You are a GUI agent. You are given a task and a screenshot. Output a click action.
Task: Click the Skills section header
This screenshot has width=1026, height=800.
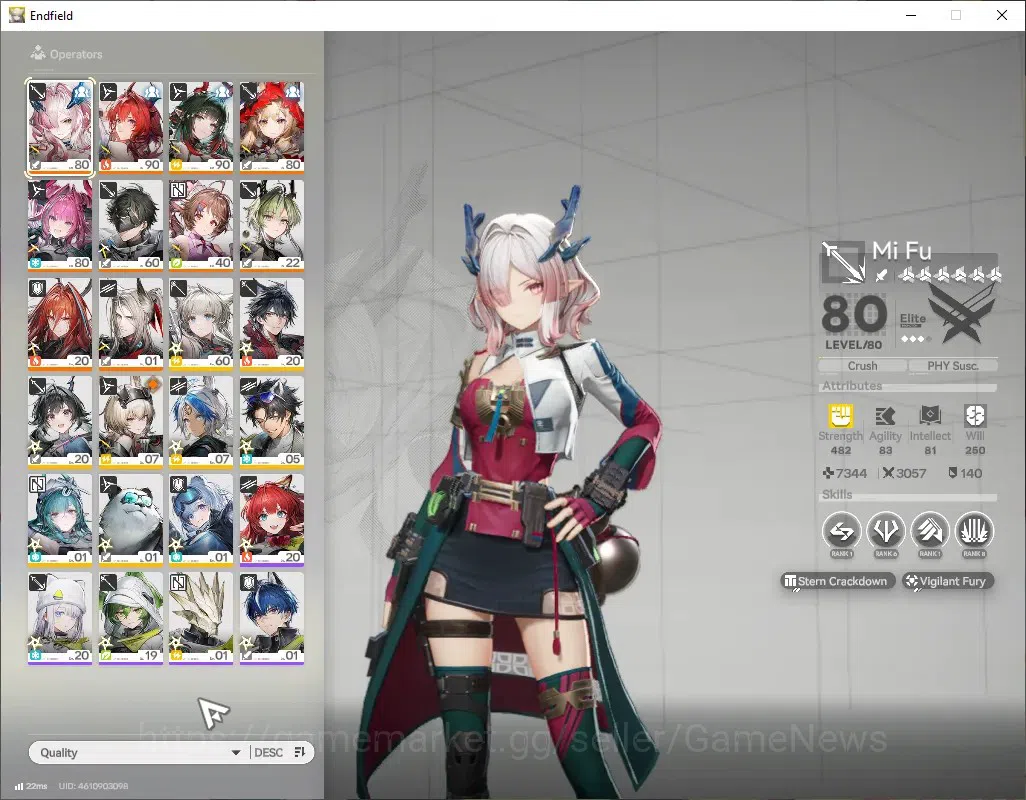837,495
